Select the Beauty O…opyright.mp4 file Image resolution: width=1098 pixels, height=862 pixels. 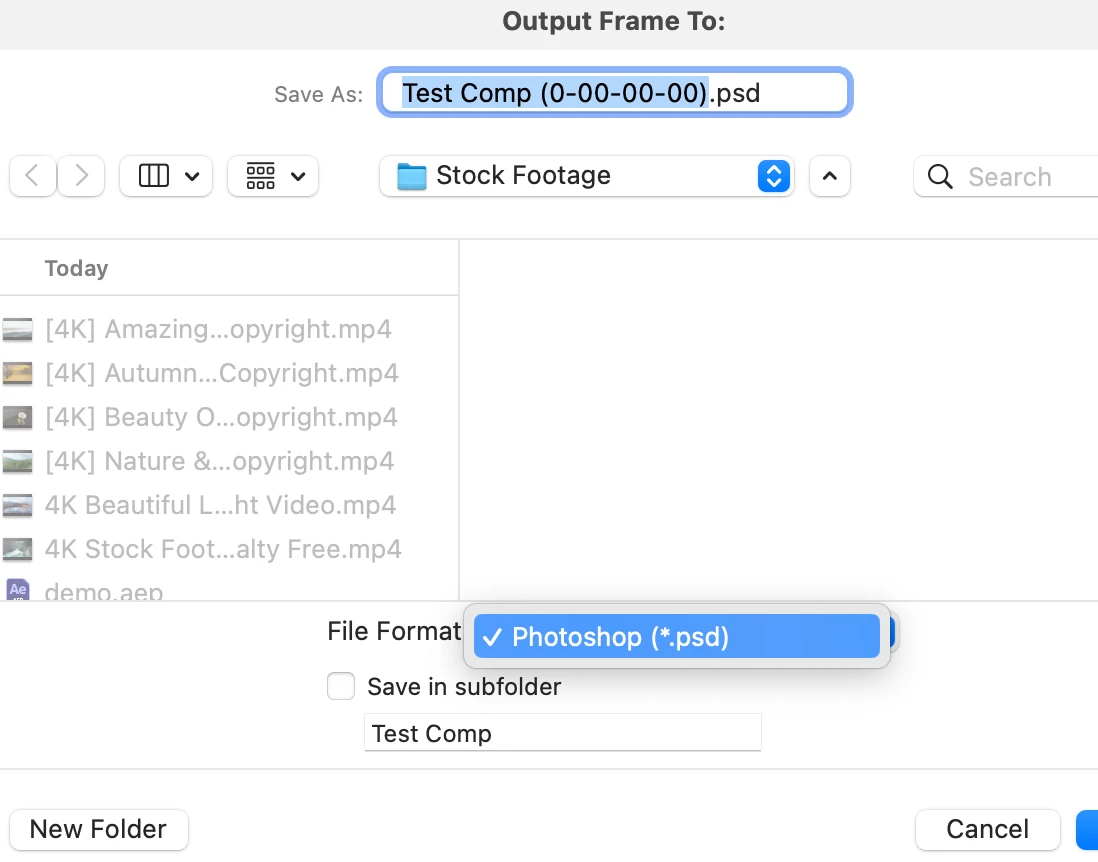click(221, 417)
